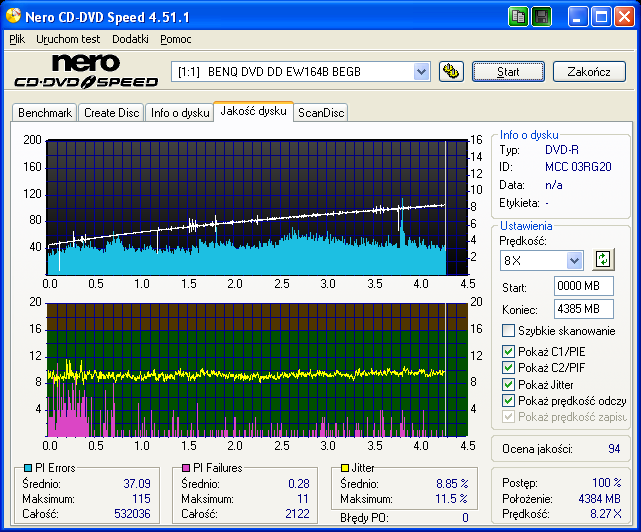
Task: Click the disc ID MCC 03RG20
Action: coord(578,167)
